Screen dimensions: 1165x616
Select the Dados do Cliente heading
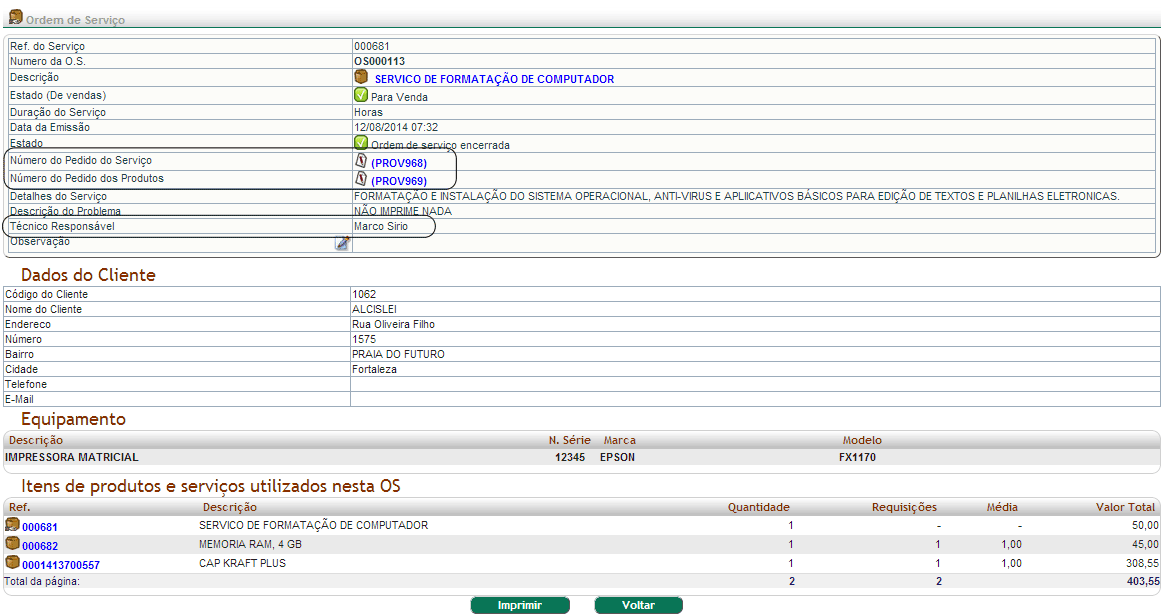point(88,275)
